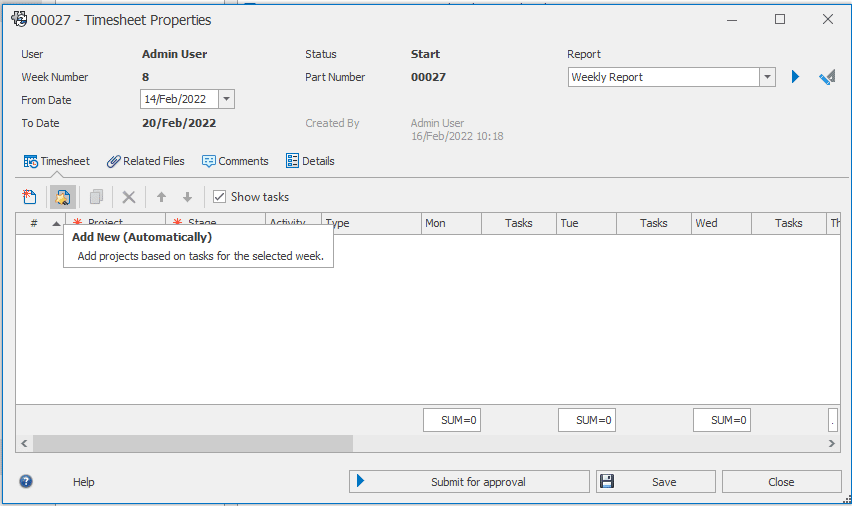Click the move up arrow icon
Viewport: 852px width, 506px height.
point(161,197)
